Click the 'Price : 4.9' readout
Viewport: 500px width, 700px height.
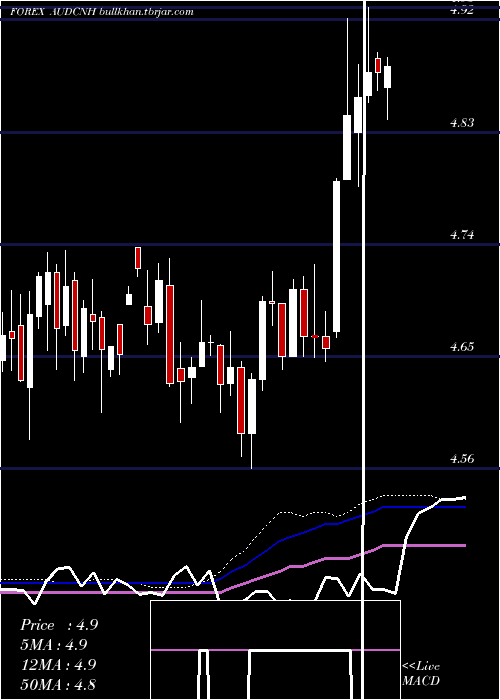coord(59,625)
